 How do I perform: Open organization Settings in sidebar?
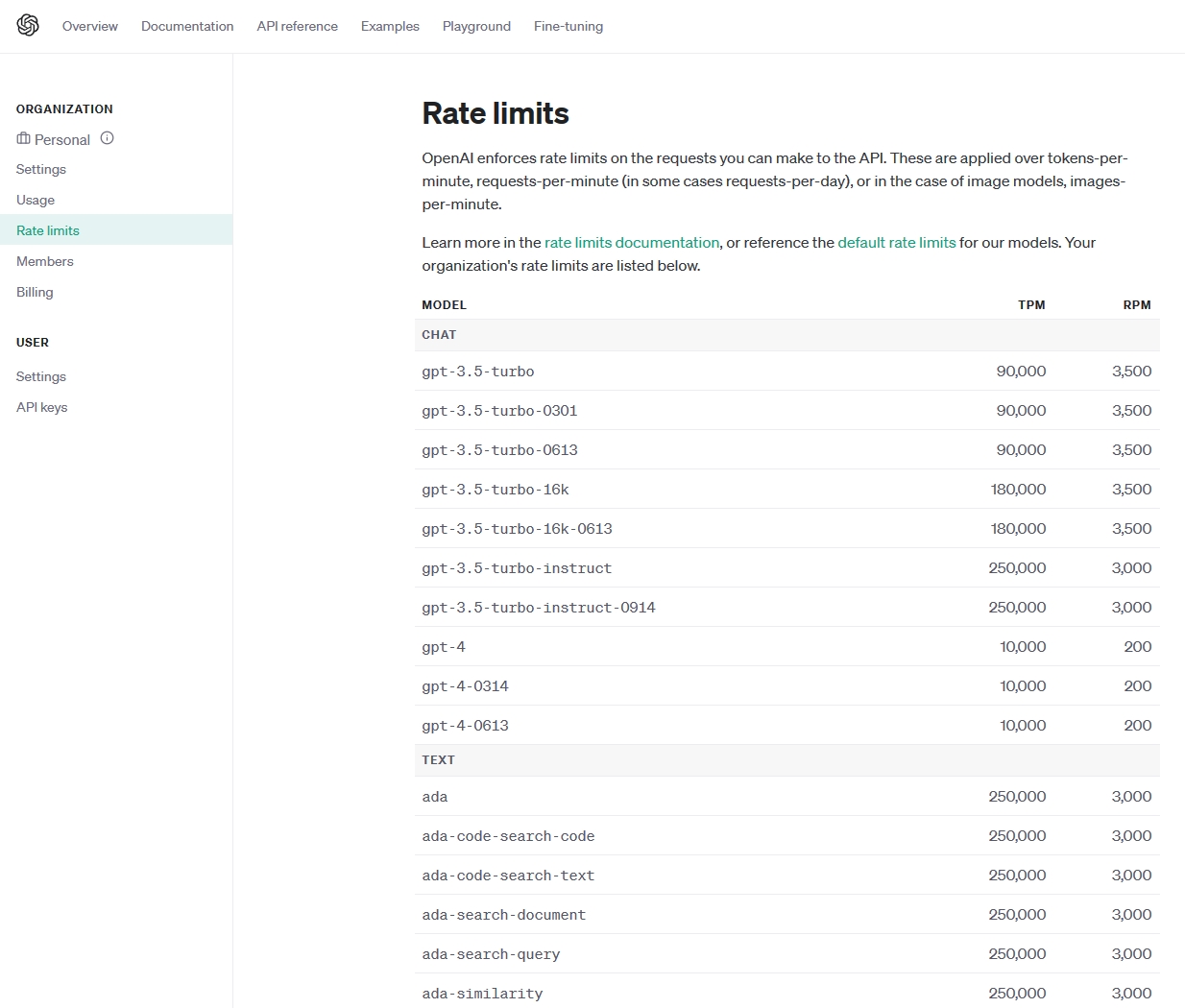41,169
